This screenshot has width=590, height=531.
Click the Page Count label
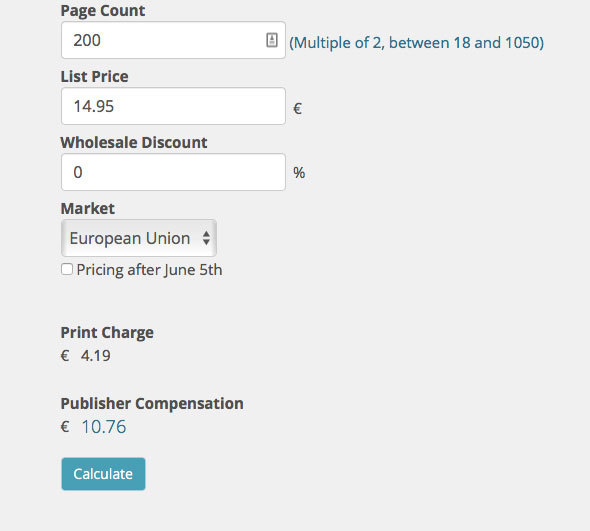[103, 11]
